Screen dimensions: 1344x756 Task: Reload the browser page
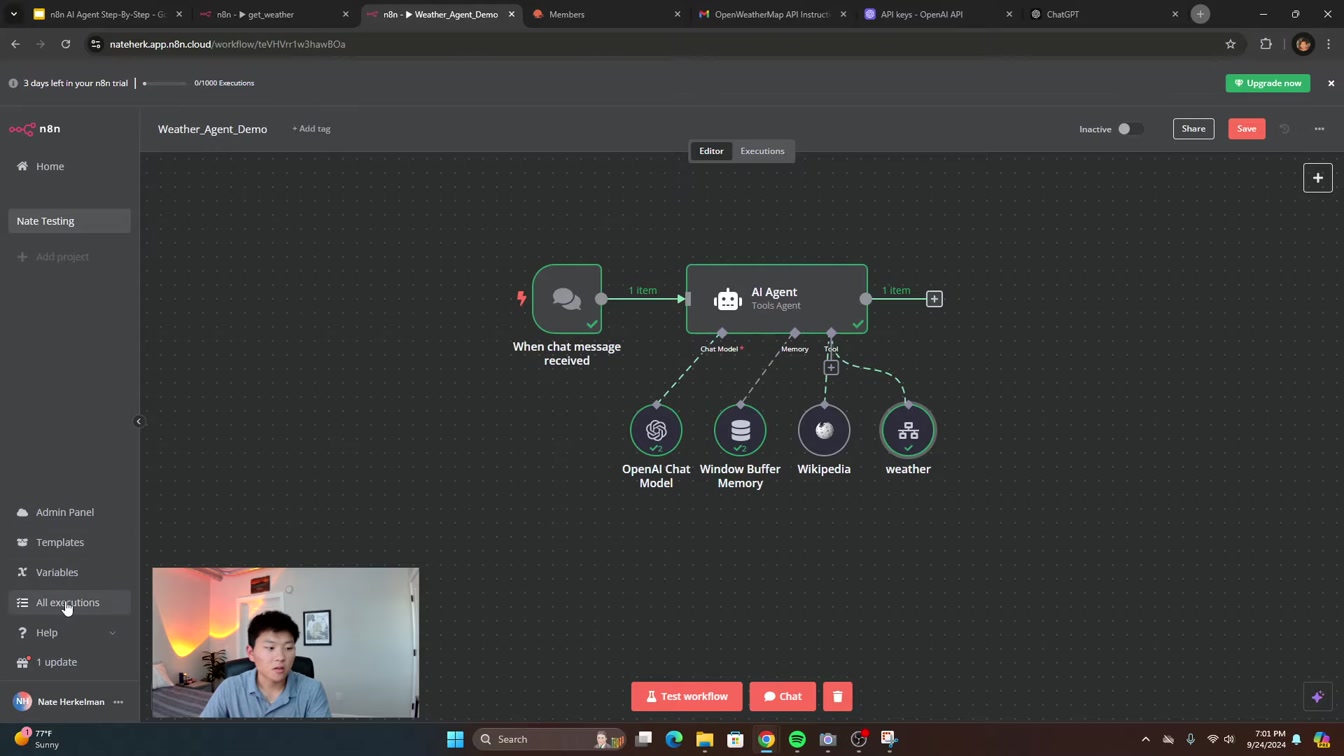click(66, 44)
